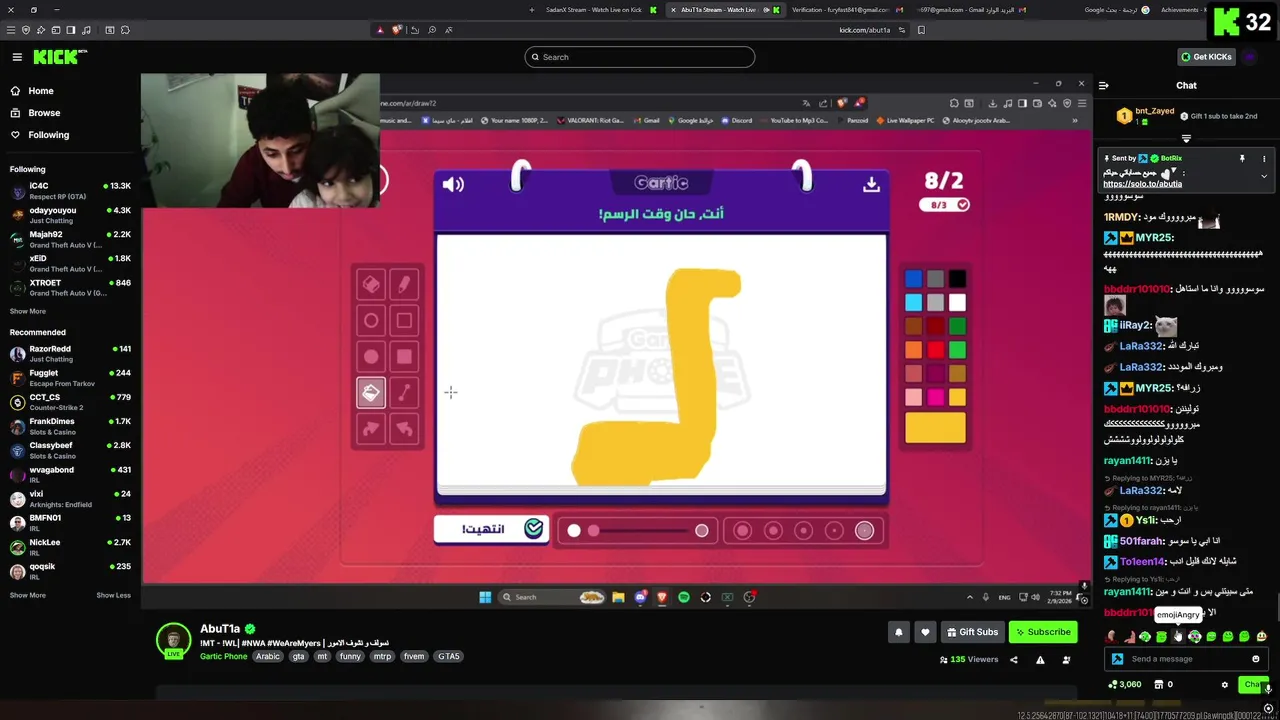Open the Gartic Phone category link

tap(223, 657)
